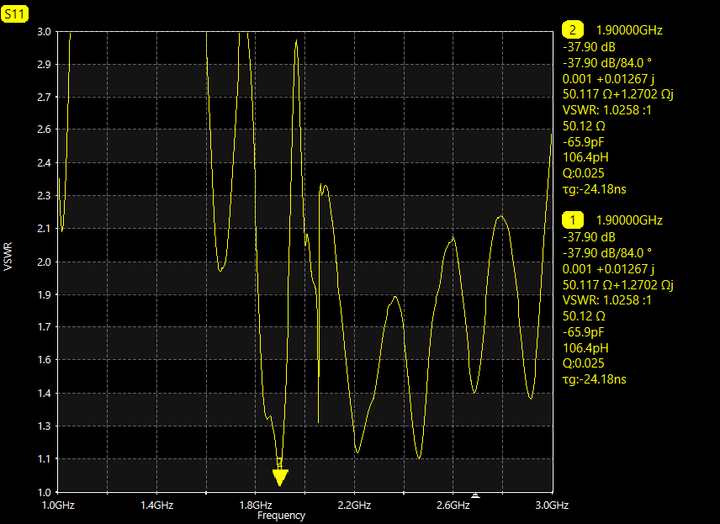Select the 3.0GHz stop frequency label

552,506
